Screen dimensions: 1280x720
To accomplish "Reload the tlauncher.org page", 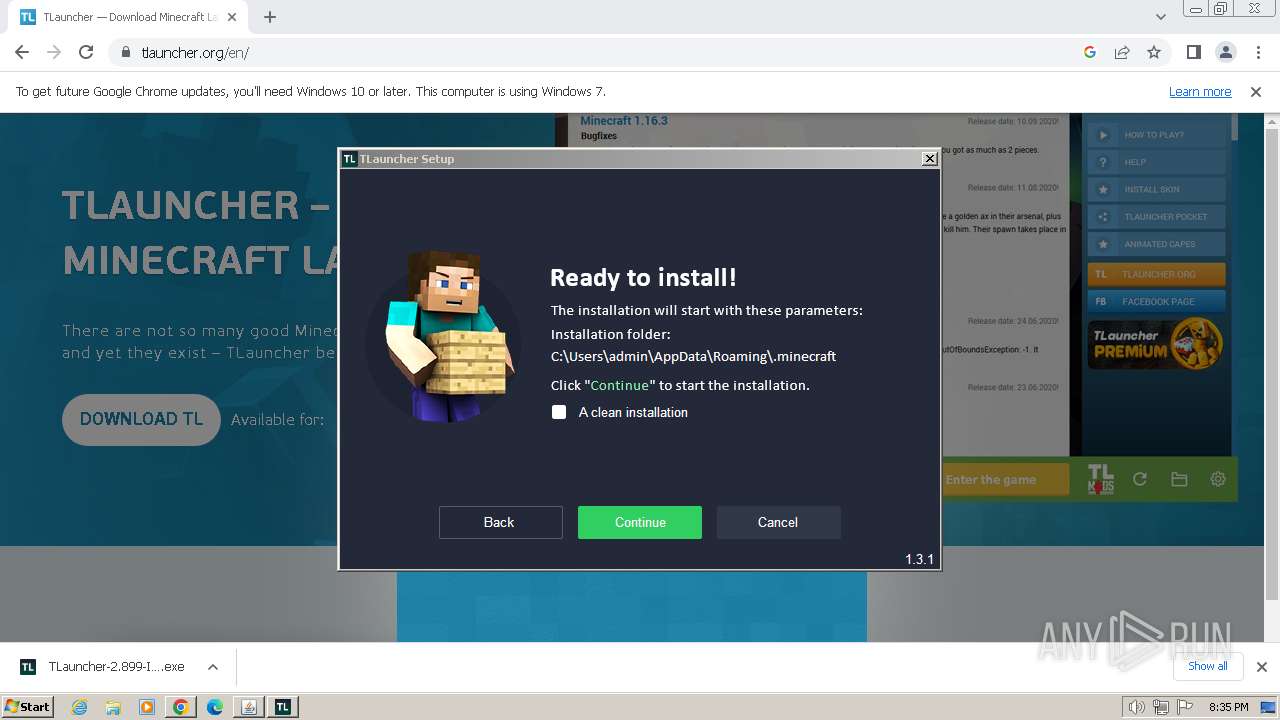I will point(86,52).
